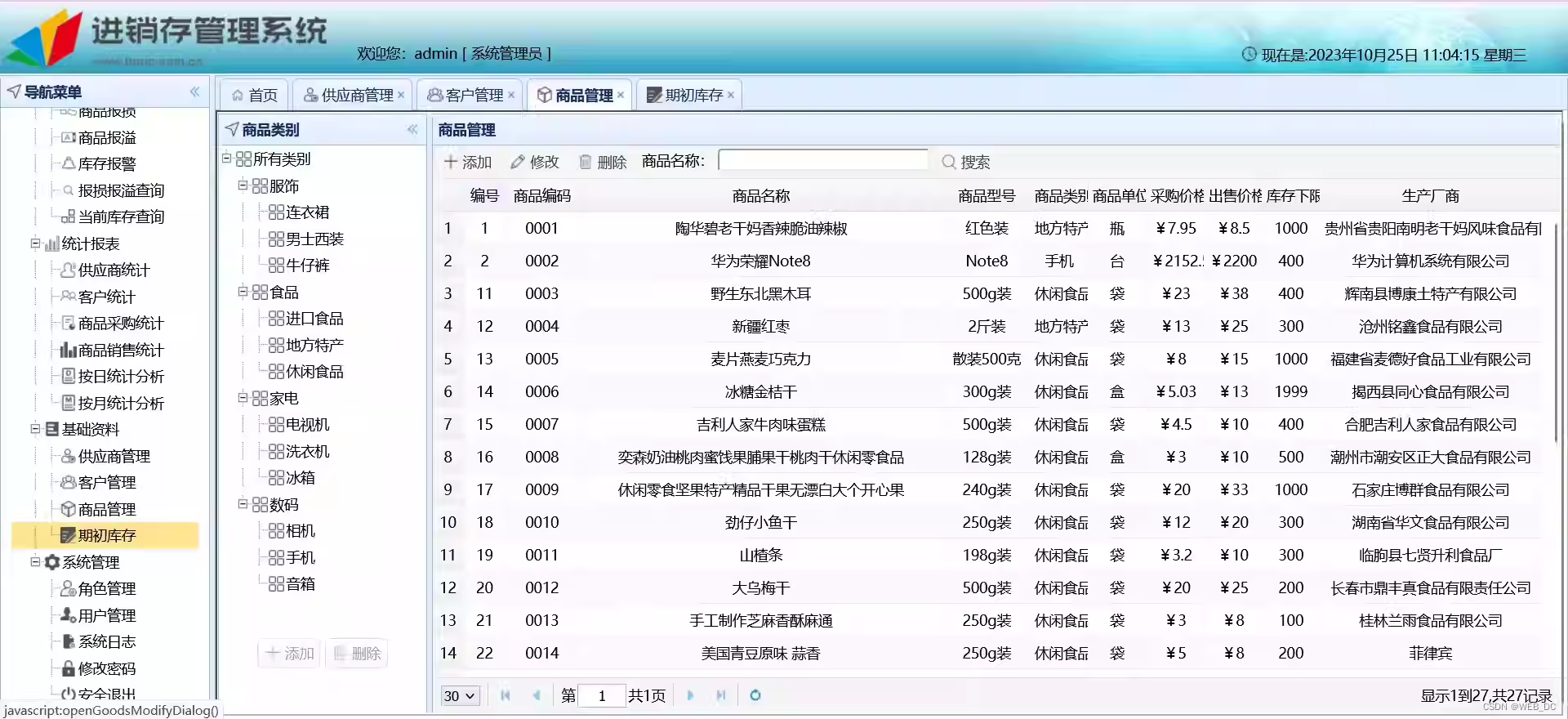Open 供应商统计 in navigation menu
The width and height of the screenshot is (1568, 719).
[114, 270]
